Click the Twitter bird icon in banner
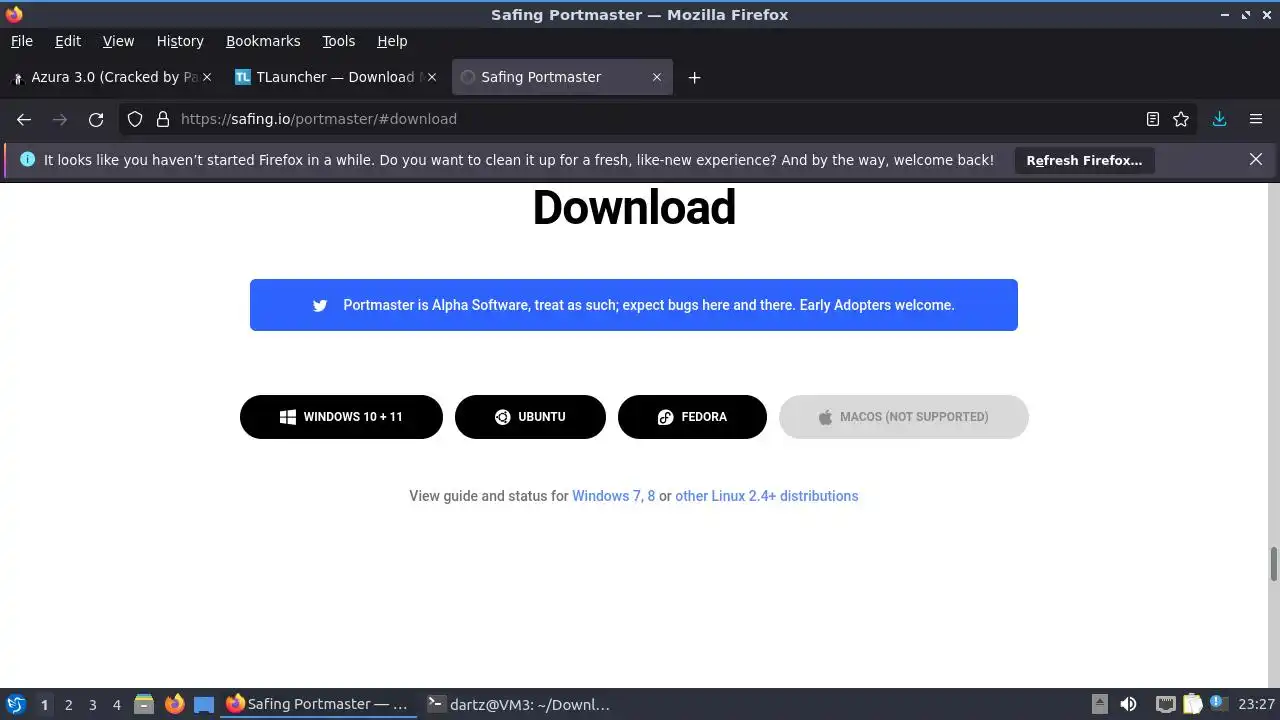This screenshot has height=720, width=1280. coord(320,305)
